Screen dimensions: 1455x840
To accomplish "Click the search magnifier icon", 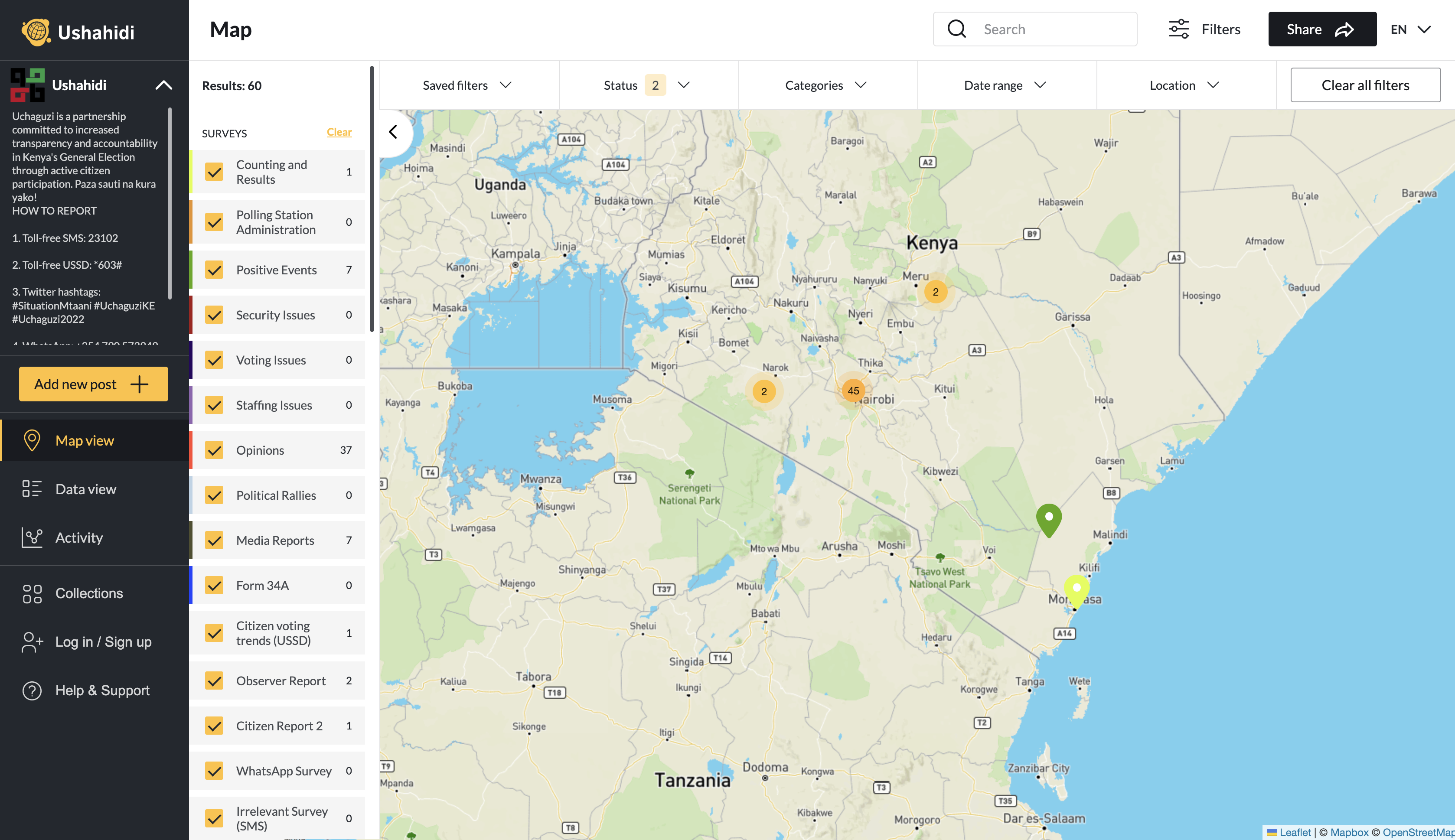I will [956, 29].
